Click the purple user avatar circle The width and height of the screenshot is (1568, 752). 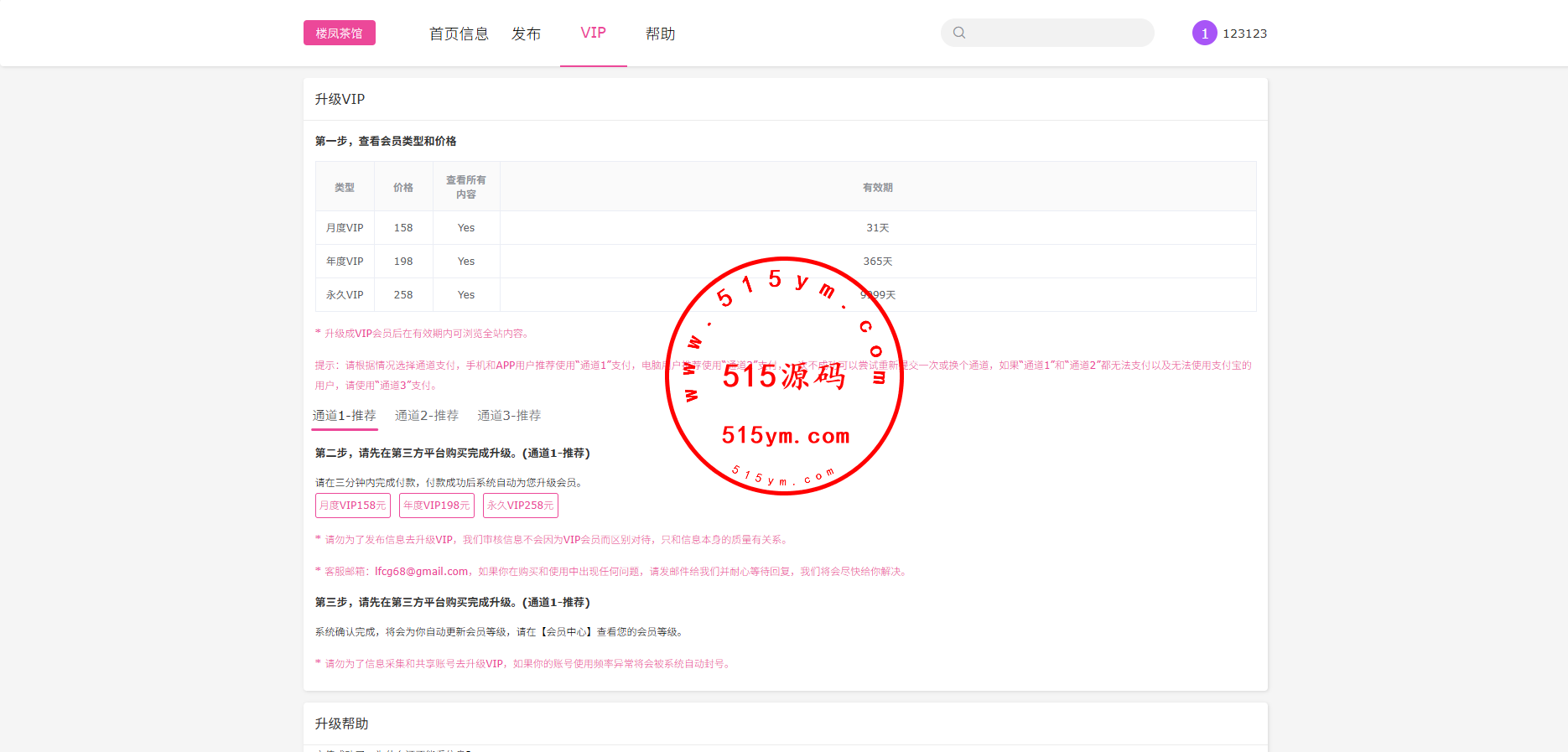(x=1204, y=34)
